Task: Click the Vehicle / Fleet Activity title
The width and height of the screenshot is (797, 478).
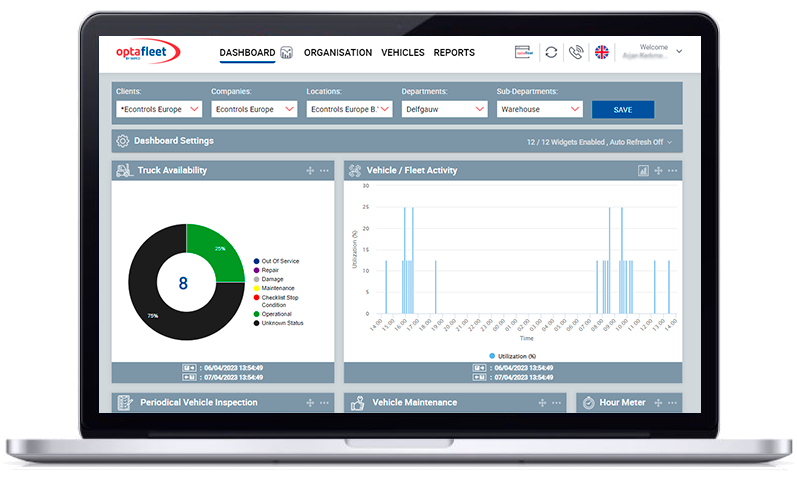Action: point(412,170)
